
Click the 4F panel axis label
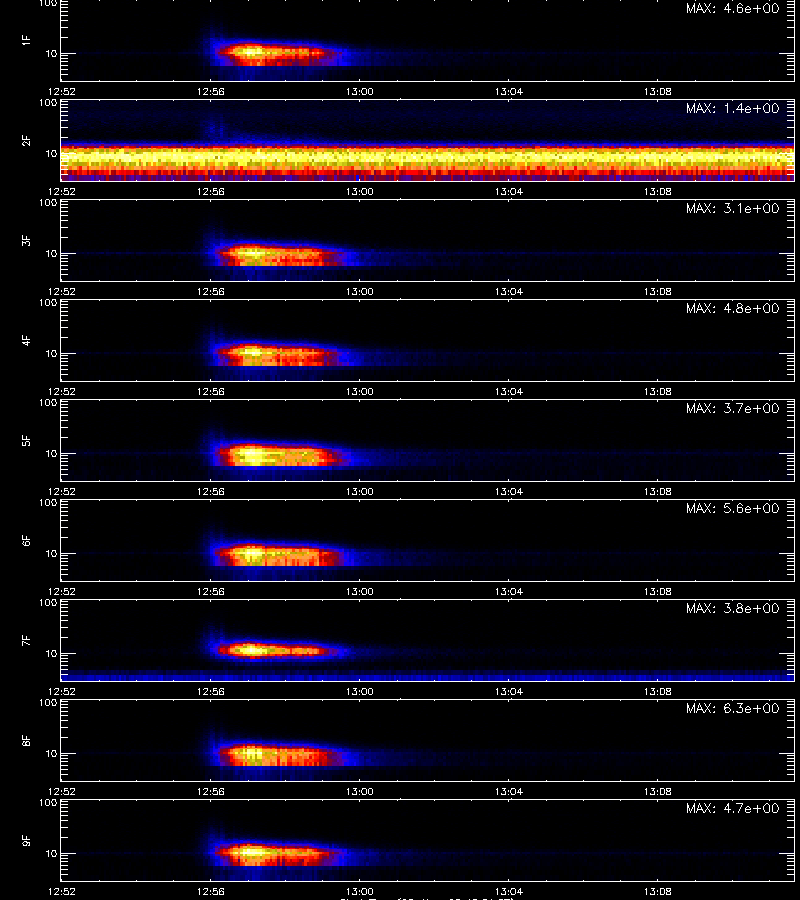[x=26, y=340]
